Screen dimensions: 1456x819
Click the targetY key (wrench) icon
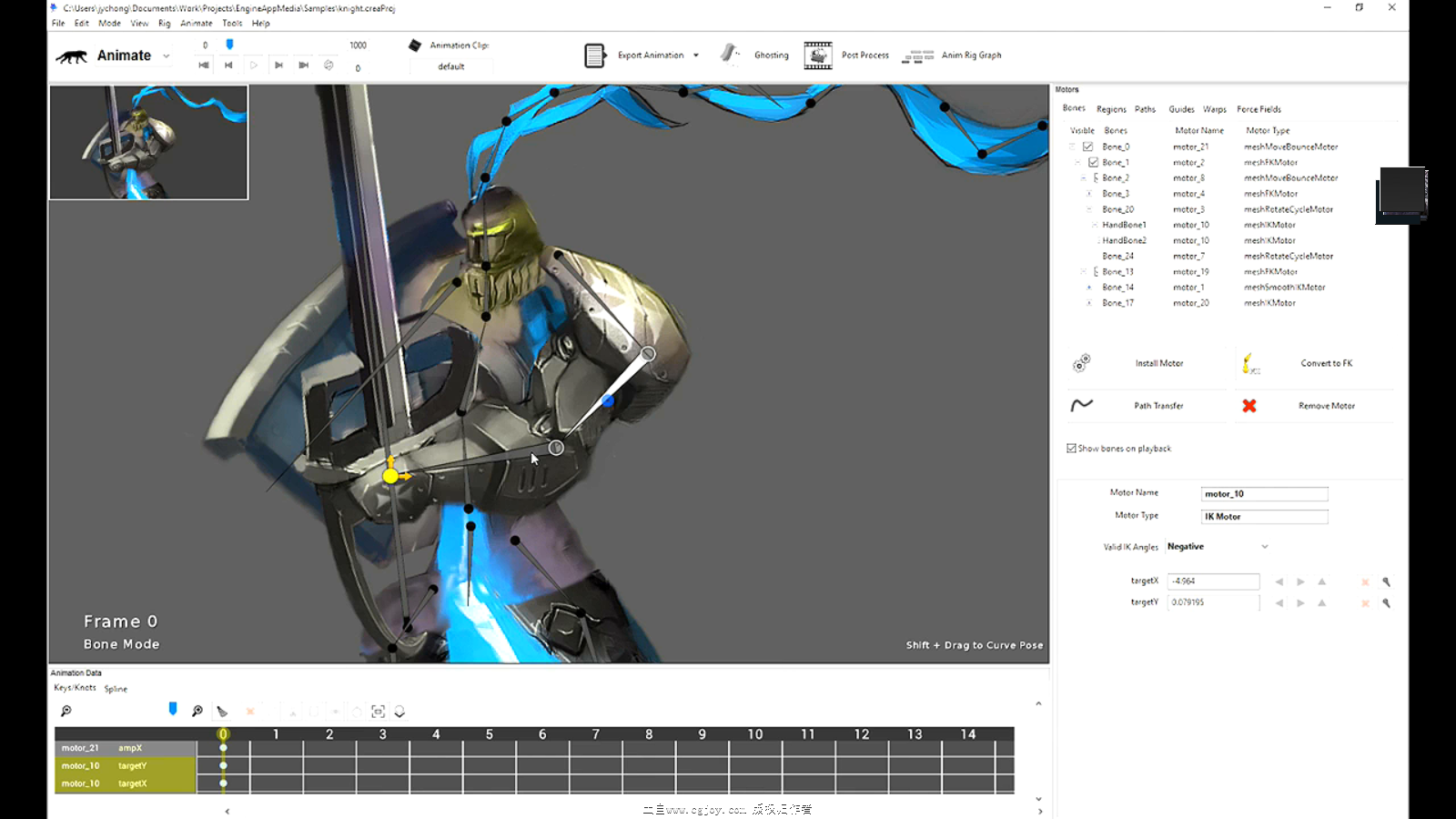click(x=1386, y=602)
